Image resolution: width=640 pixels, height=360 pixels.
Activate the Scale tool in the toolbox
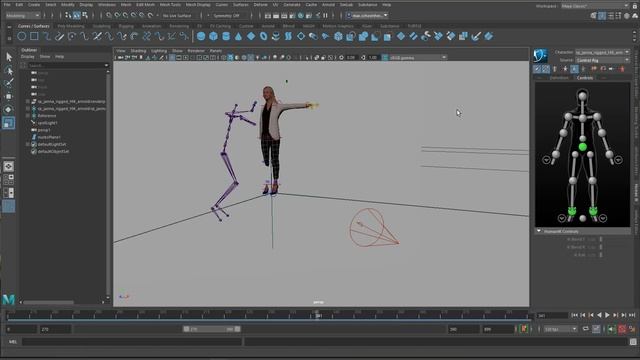9,122
